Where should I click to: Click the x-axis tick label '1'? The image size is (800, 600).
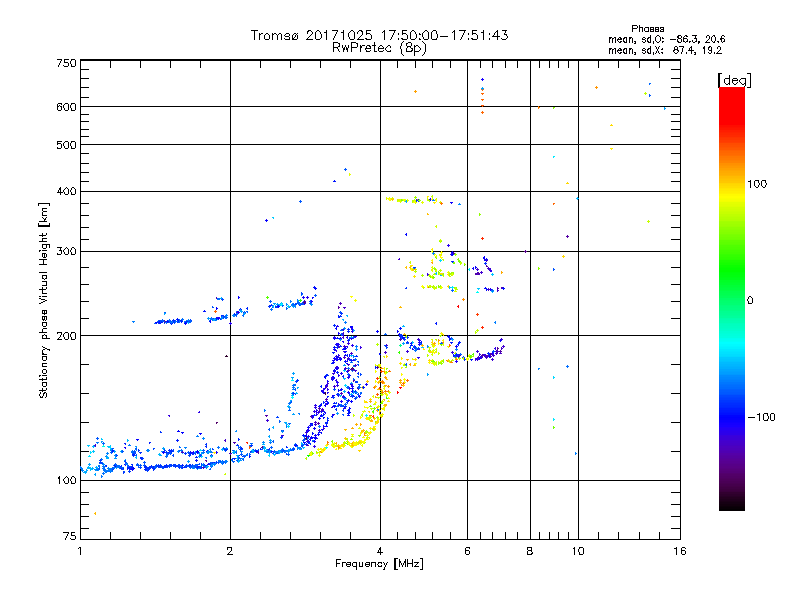coord(80,551)
